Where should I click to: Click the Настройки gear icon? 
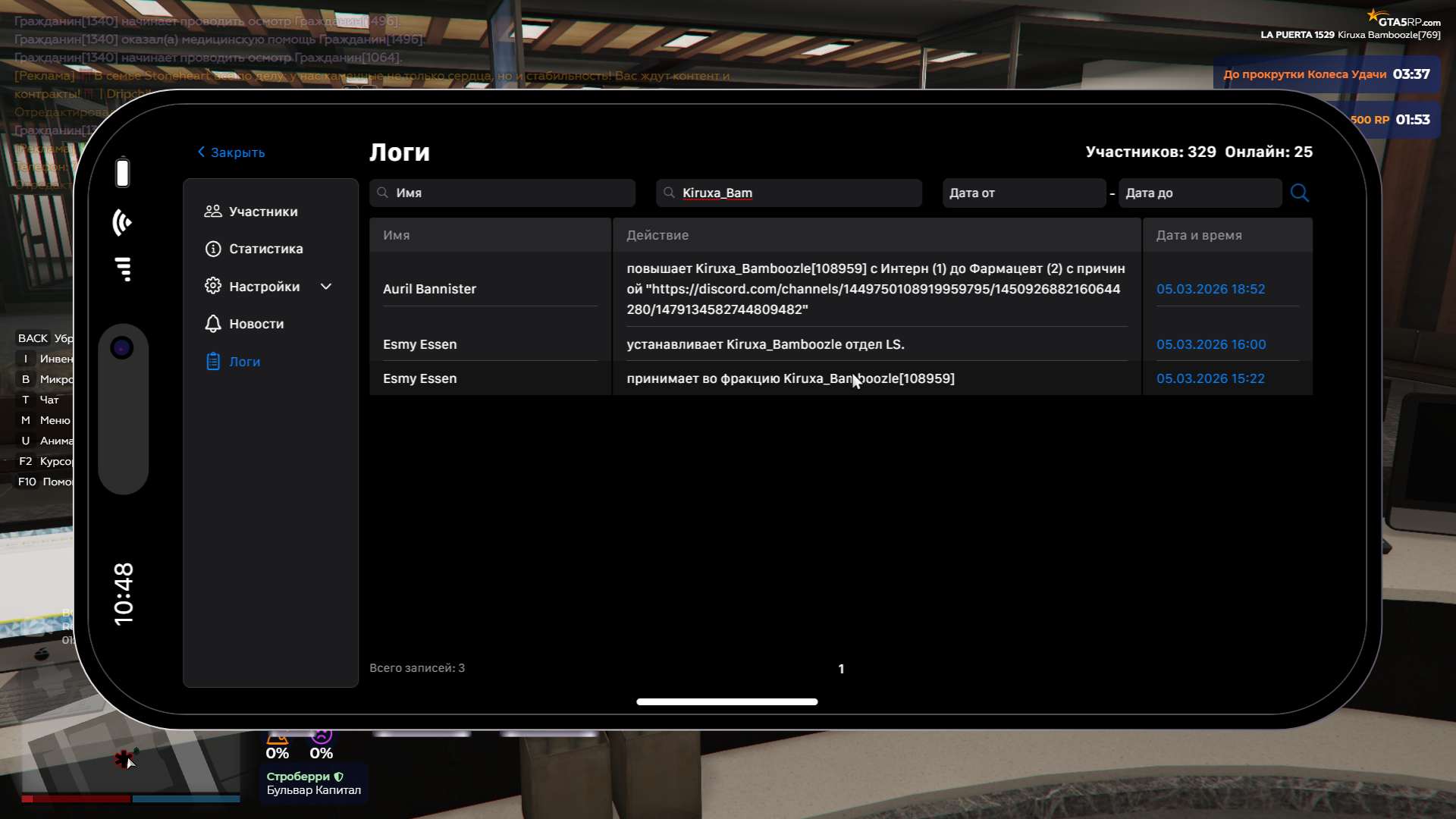213,286
